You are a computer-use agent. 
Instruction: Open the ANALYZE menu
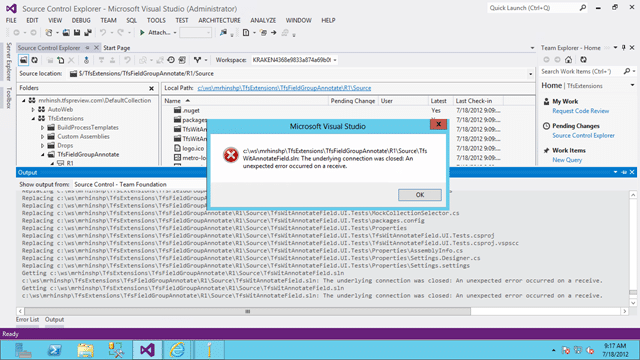(x=263, y=20)
